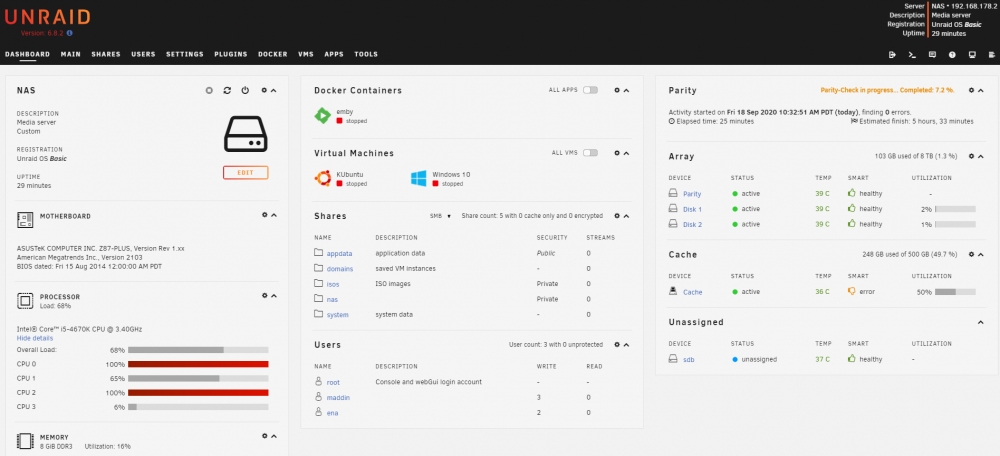Screen dimensions: 1000x456
Task: Open NAS panel settings gear
Action: pyautogui.click(x=265, y=91)
